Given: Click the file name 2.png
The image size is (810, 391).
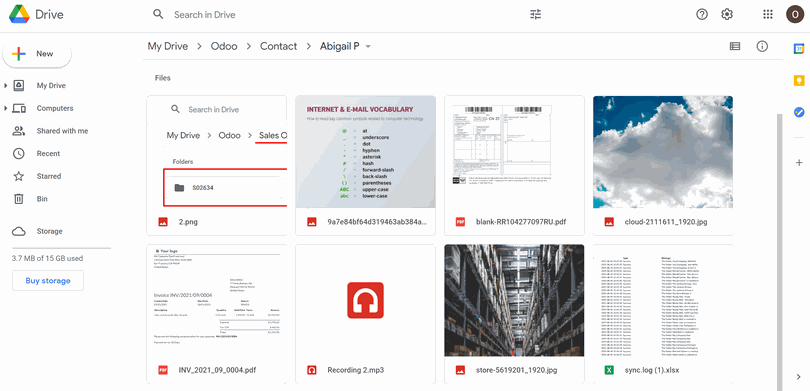Looking at the screenshot, I should tap(188, 222).
